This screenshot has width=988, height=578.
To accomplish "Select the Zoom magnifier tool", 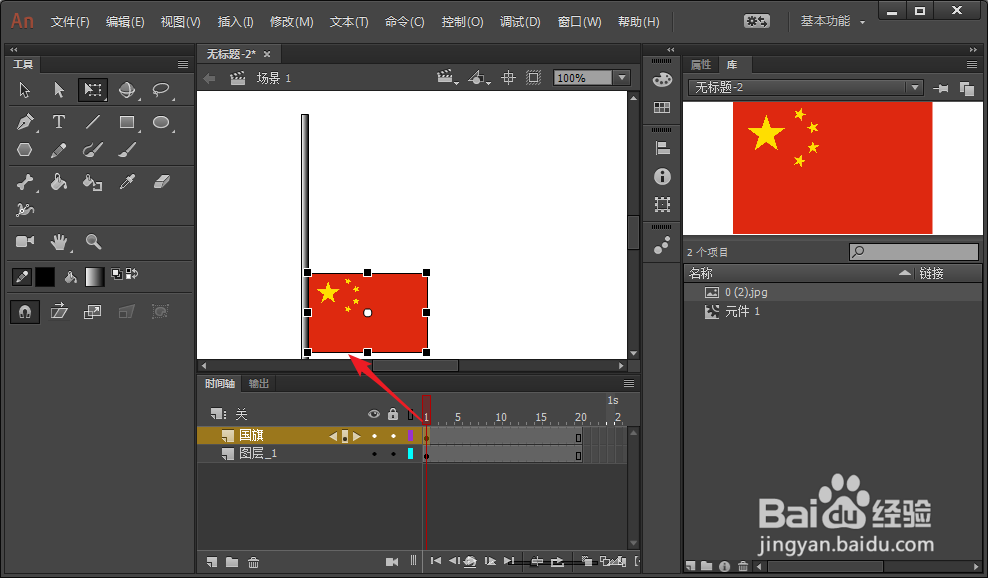I will [x=93, y=241].
